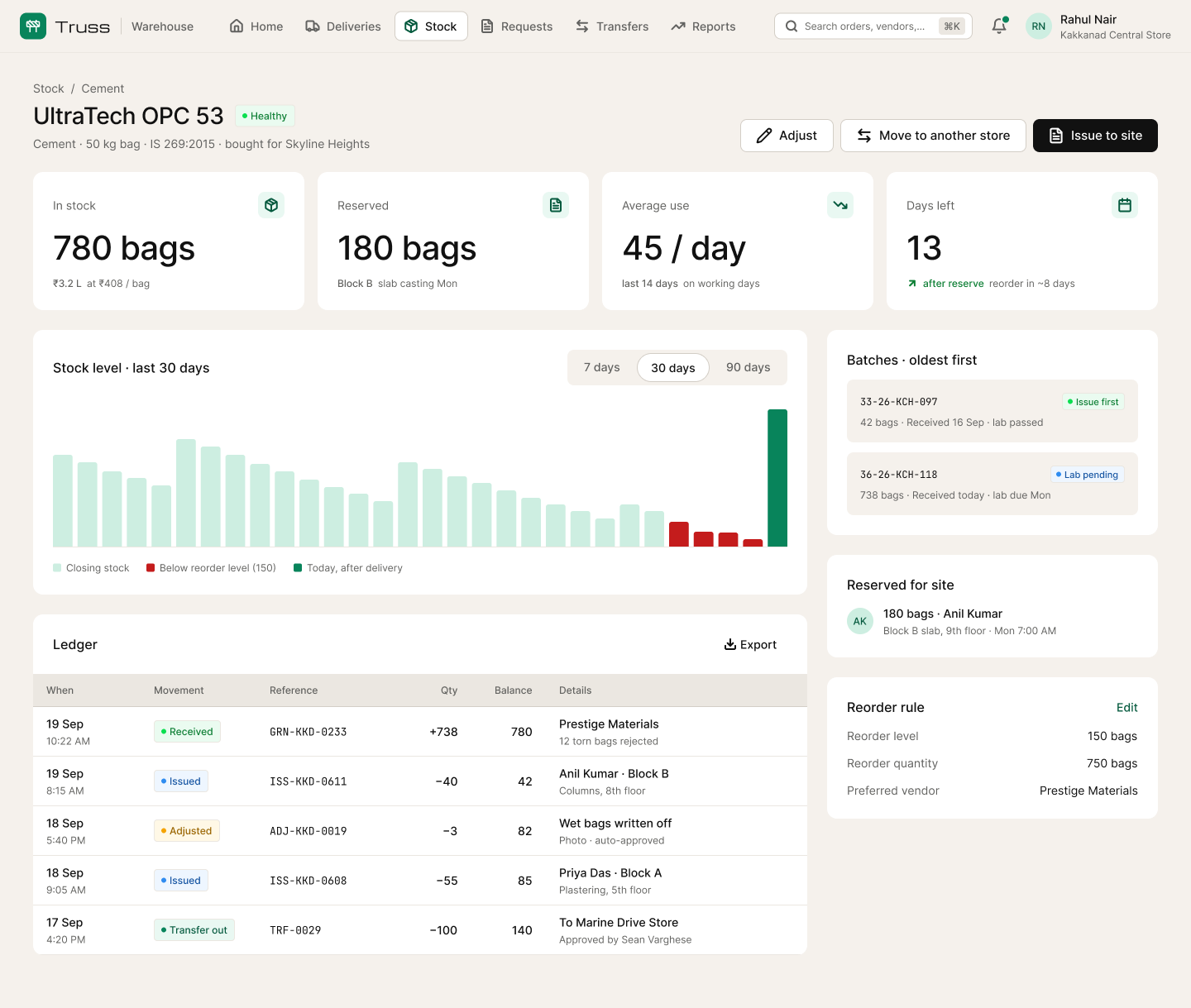
Task: Open the notifications bell
Action: [x=999, y=26]
